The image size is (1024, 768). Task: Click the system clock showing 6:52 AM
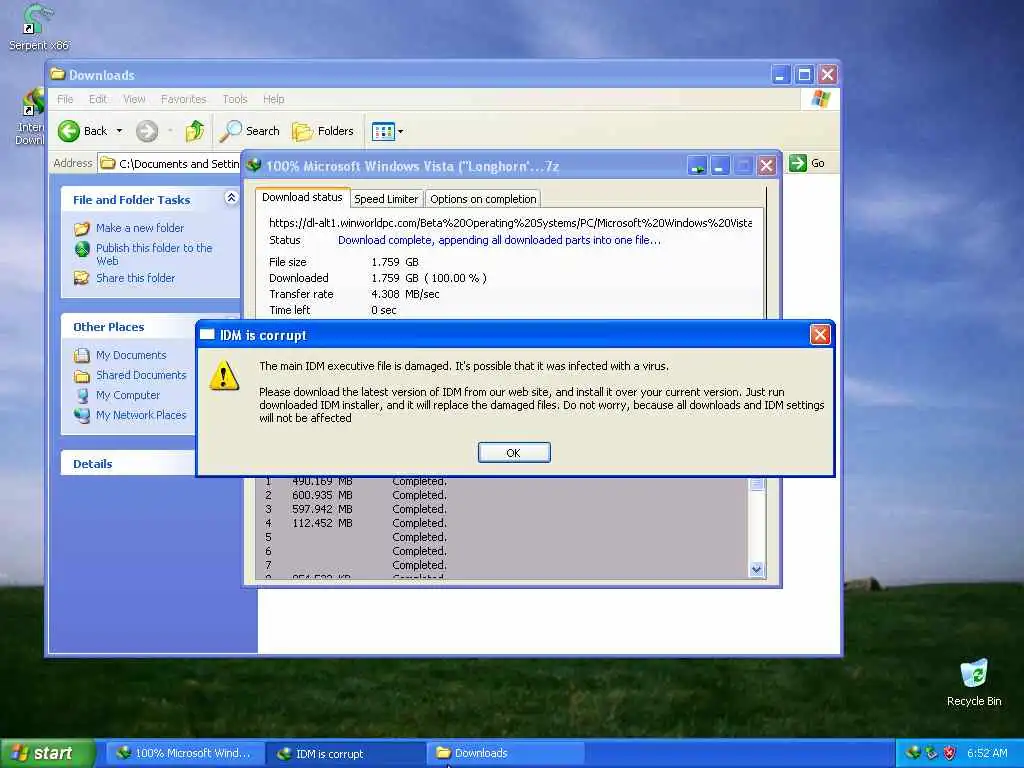pos(987,753)
